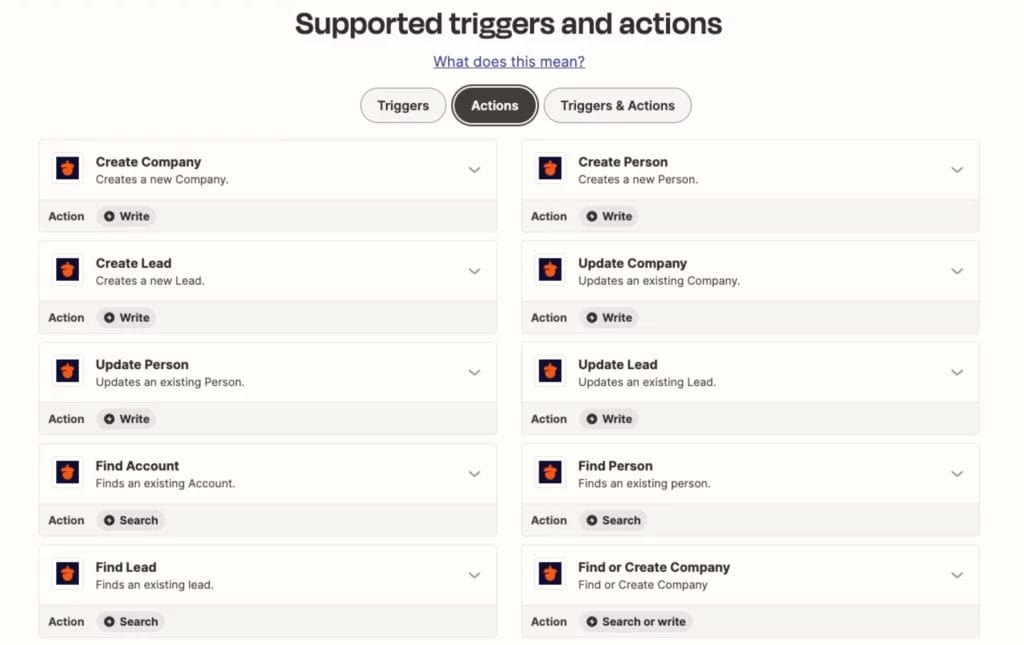Select the Triggers & Actions tab
Image resolution: width=1024 pixels, height=645 pixels.
617,105
